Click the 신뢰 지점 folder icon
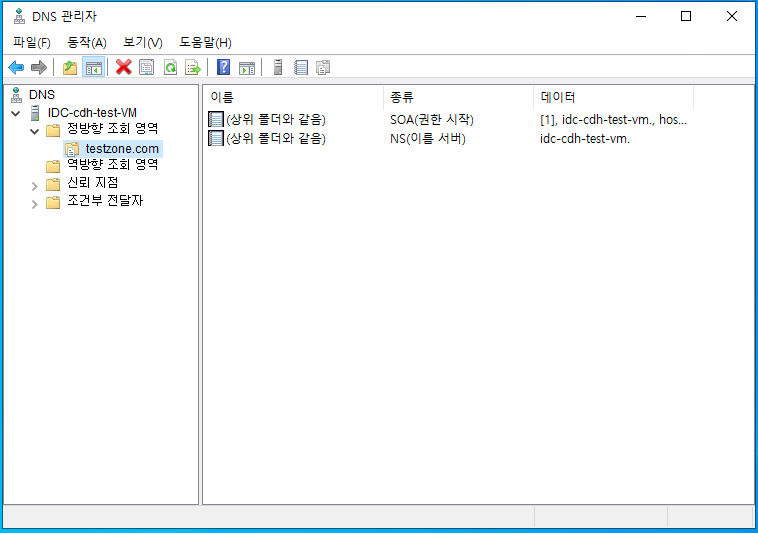The height and width of the screenshot is (534, 758). [x=53, y=184]
